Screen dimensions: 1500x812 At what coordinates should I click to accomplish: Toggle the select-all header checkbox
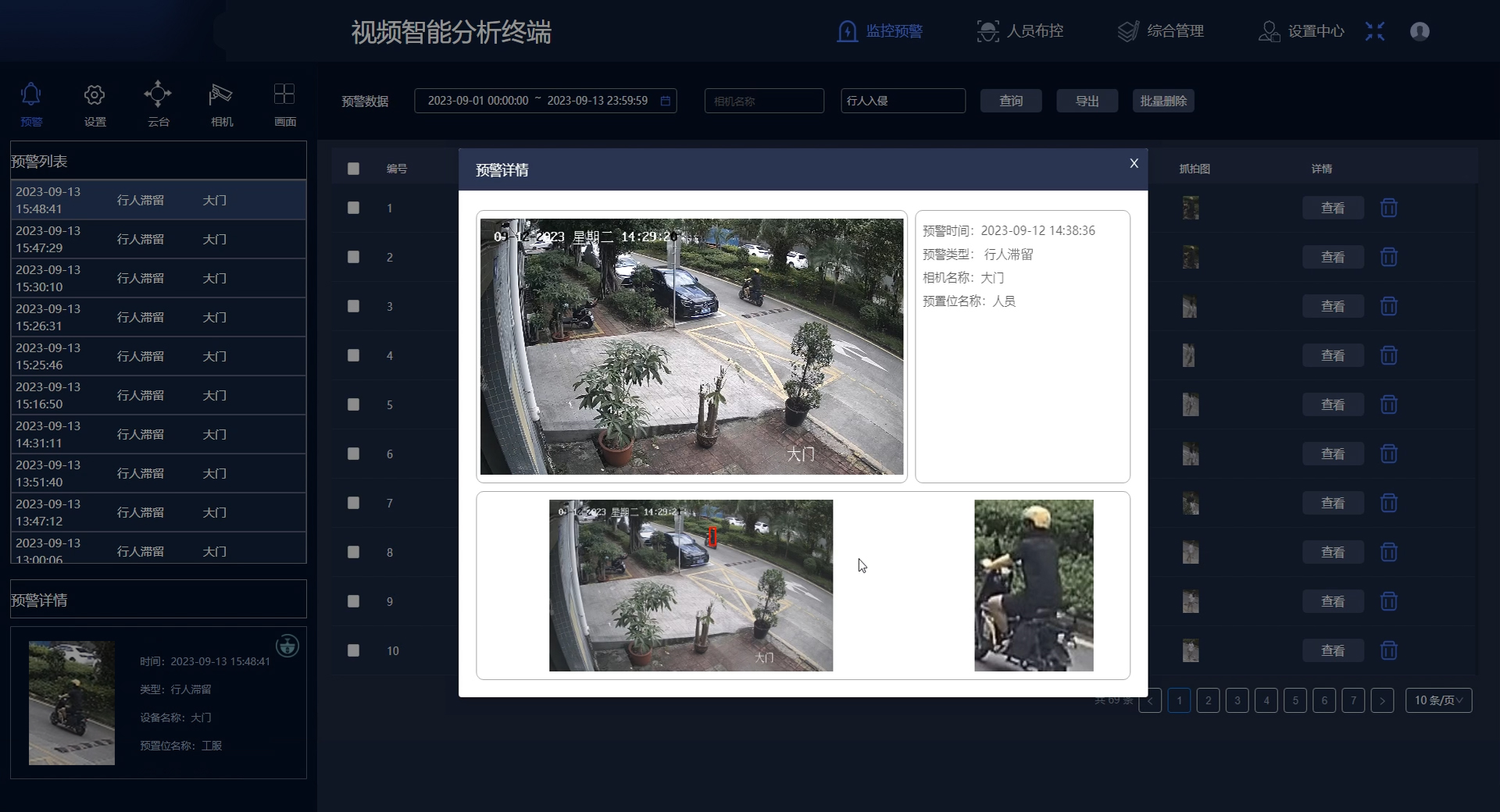[353, 169]
